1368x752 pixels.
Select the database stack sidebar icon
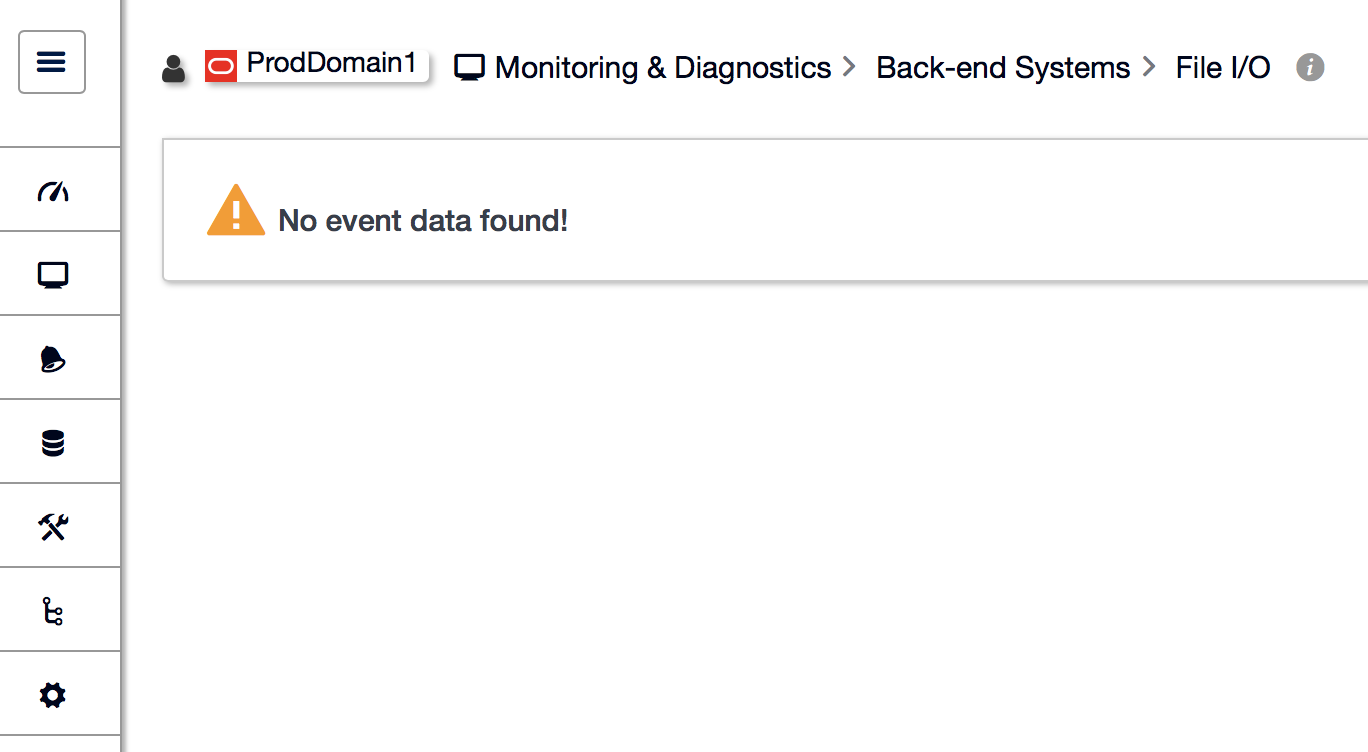click(52, 443)
